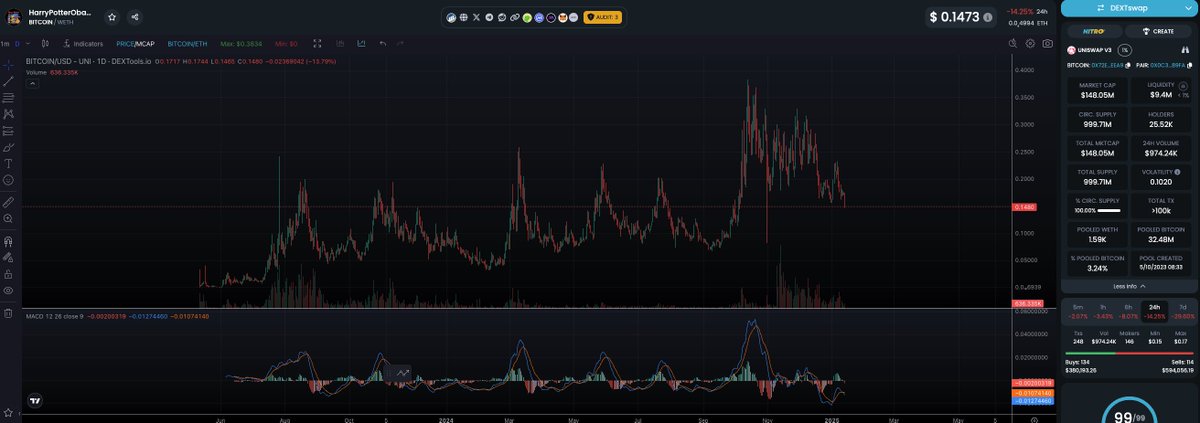Take a chart snapshot with the camera icon

pyautogui.click(x=1047, y=44)
